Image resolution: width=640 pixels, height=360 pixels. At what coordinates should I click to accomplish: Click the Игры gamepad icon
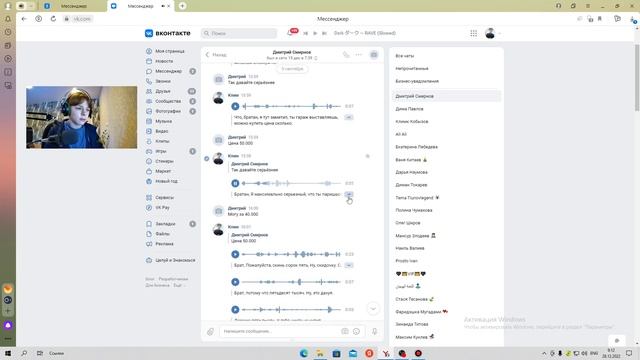[149, 151]
